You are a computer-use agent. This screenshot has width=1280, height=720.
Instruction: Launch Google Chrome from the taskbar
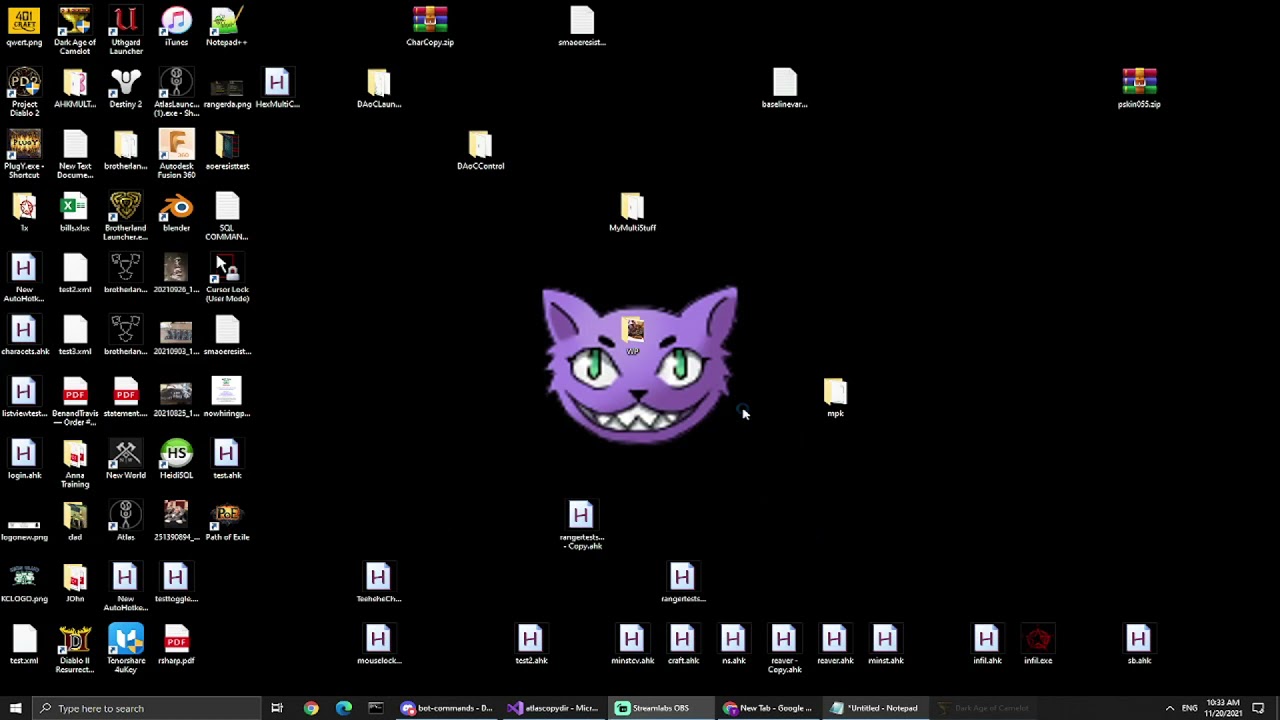[x=311, y=708]
